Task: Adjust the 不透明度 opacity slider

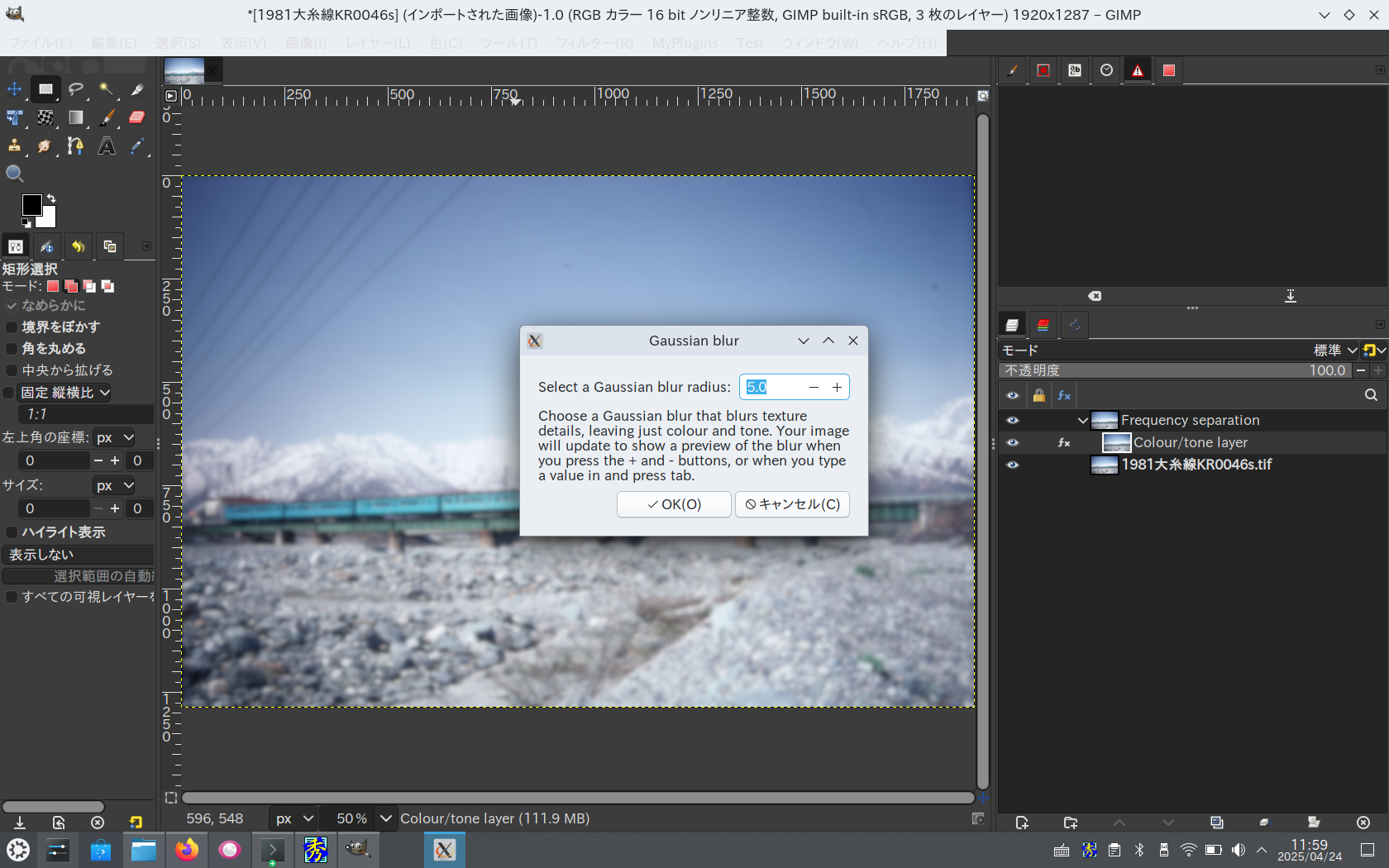Action: coord(1174,370)
